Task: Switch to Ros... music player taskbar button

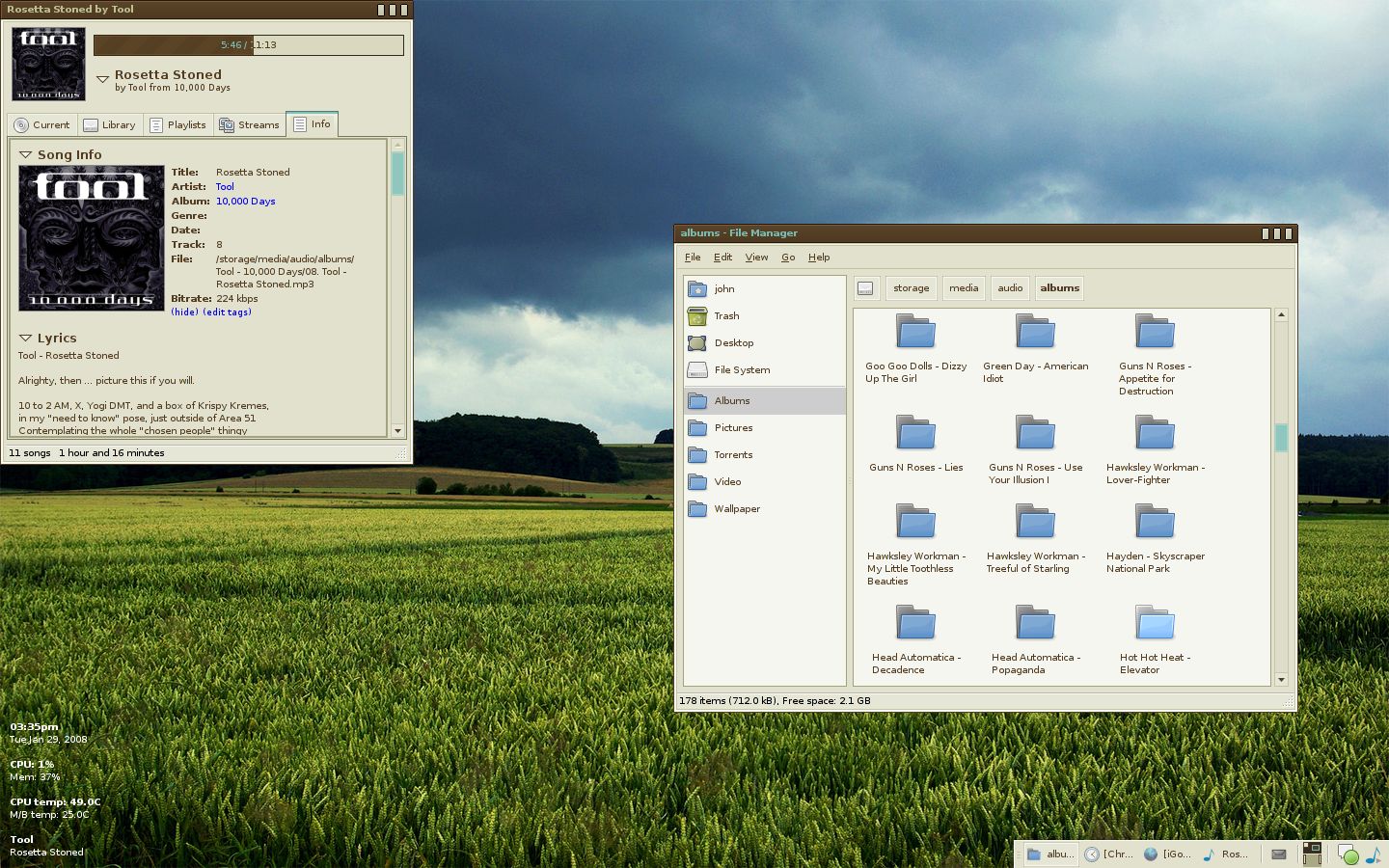Action: pyautogui.click(x=1226, y=854)
